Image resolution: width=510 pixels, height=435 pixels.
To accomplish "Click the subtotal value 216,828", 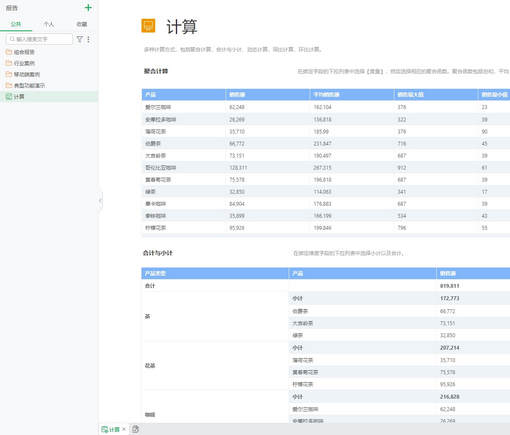I will pyautogui.click(x=450, y=397).
